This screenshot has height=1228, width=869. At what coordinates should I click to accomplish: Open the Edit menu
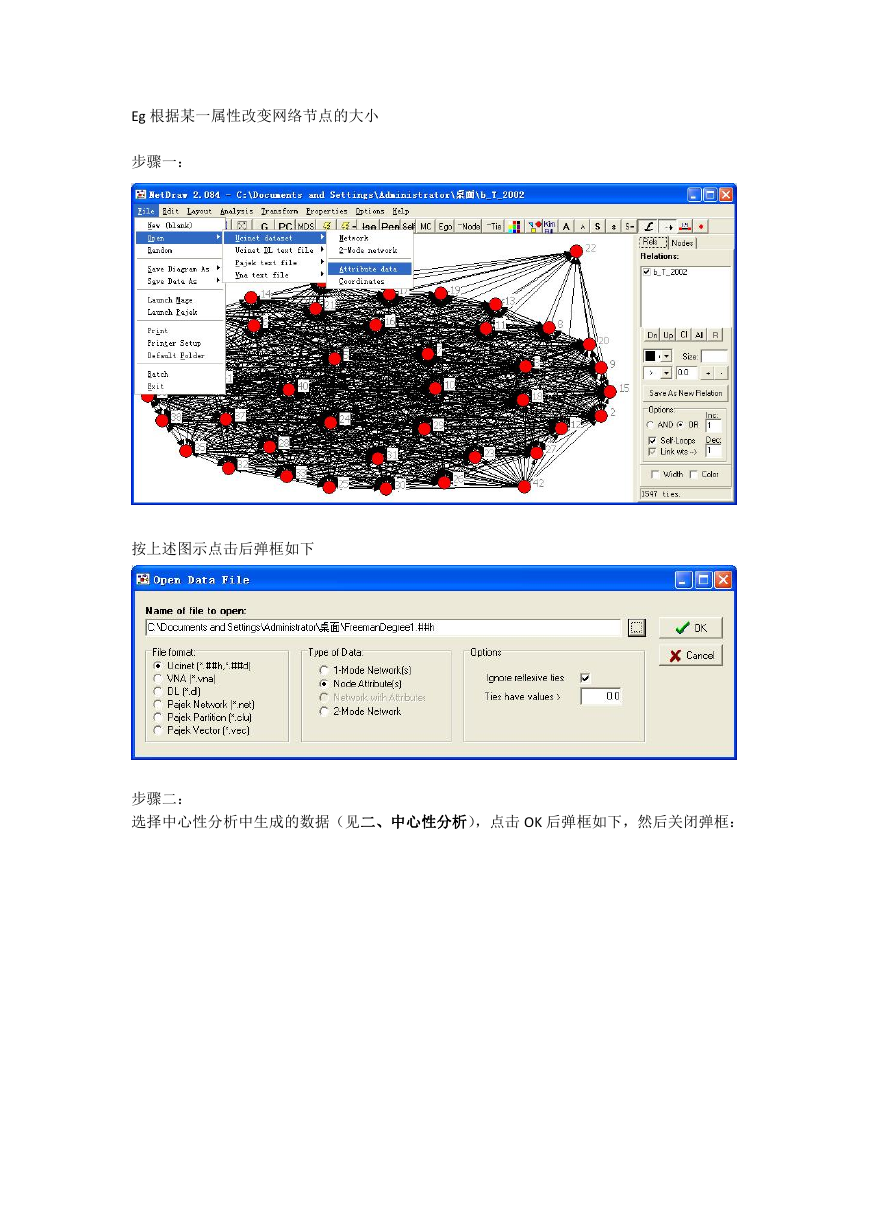171,211
